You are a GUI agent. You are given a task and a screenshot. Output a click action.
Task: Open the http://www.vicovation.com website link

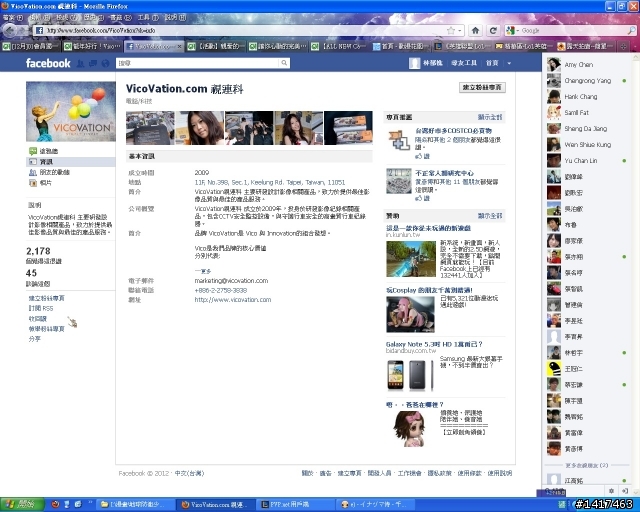point(233,300)
